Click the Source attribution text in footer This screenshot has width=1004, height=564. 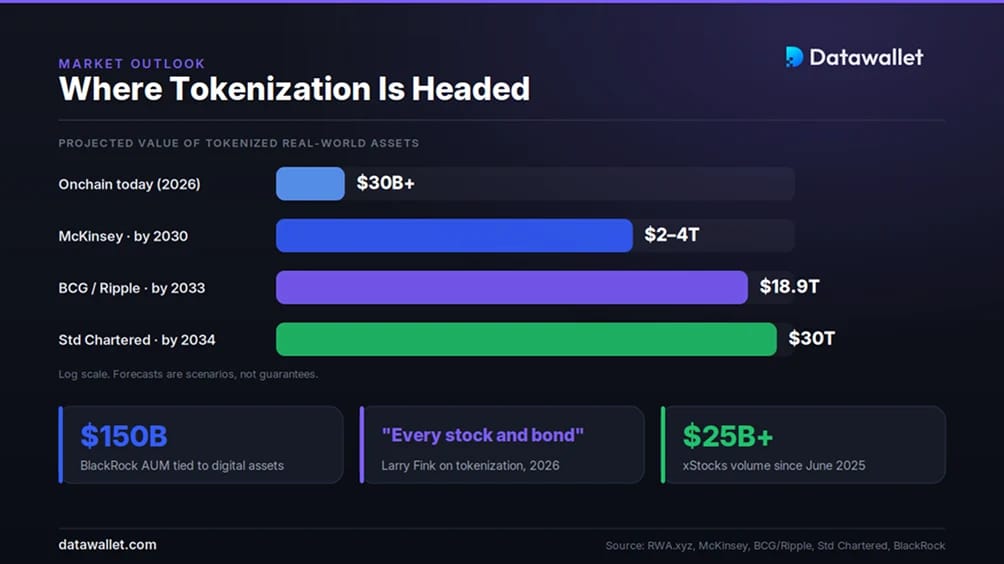click(x=775, y=545)
